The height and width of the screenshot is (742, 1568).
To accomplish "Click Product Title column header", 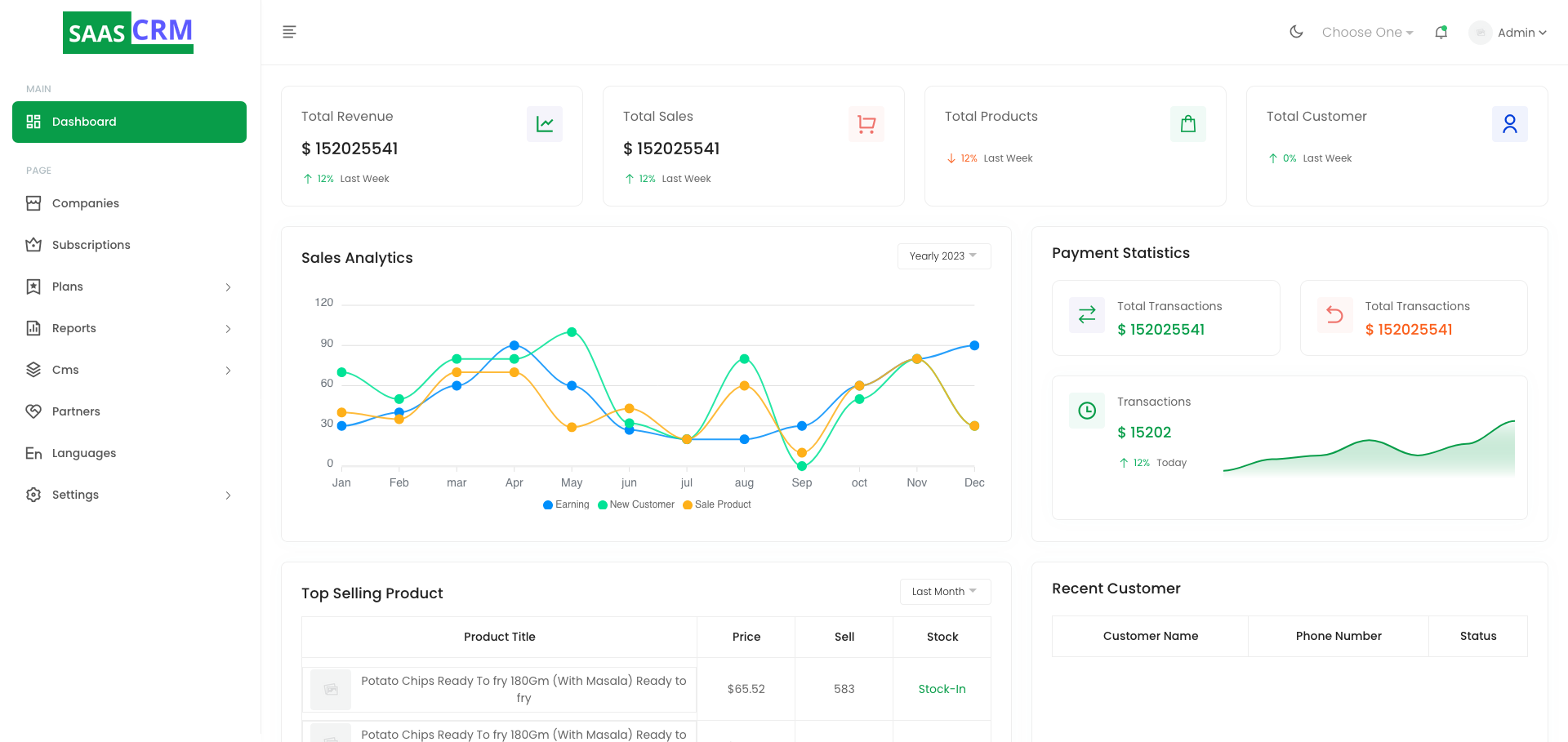I will click(x=500, y=637).
